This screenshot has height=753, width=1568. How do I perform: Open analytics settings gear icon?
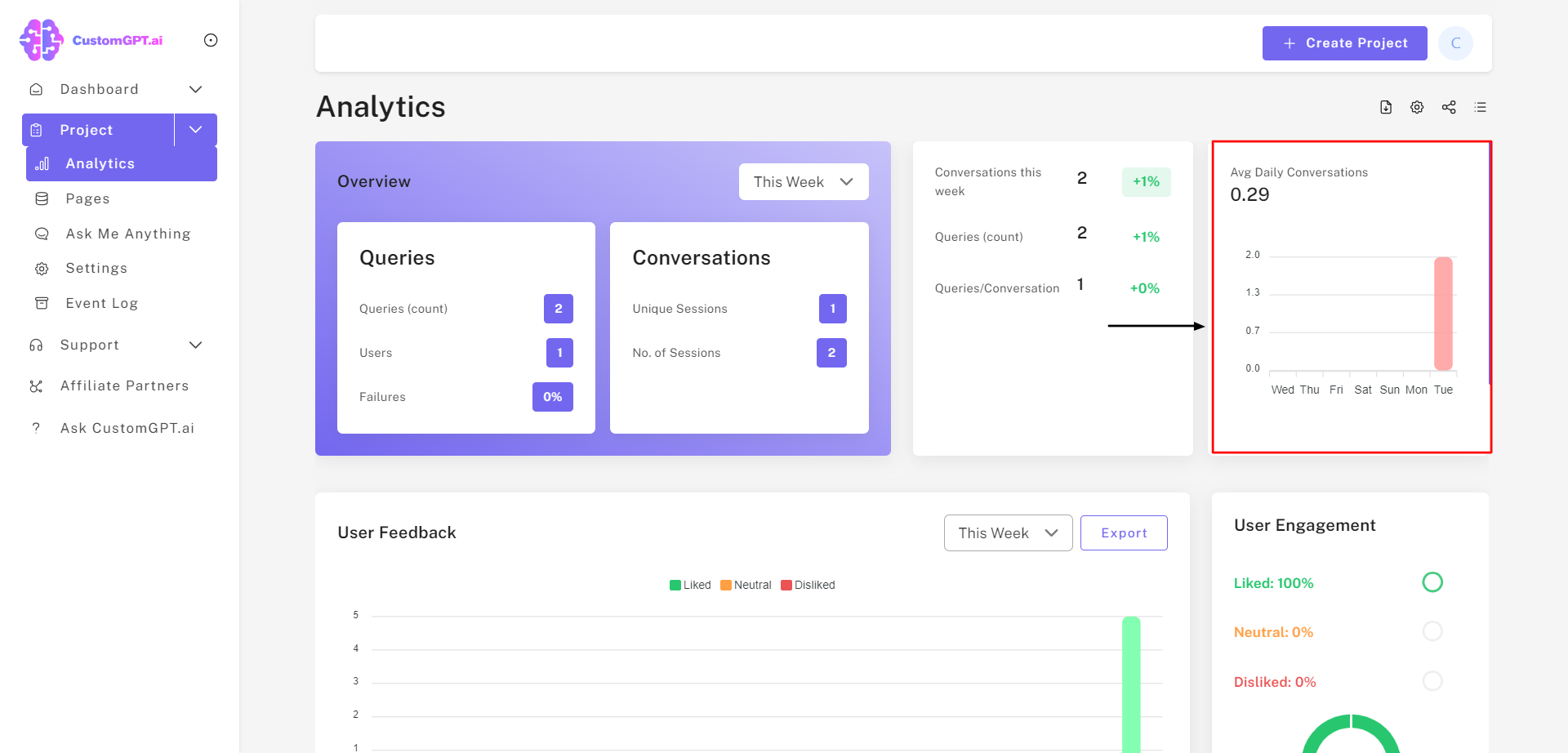click(1417, 107)
